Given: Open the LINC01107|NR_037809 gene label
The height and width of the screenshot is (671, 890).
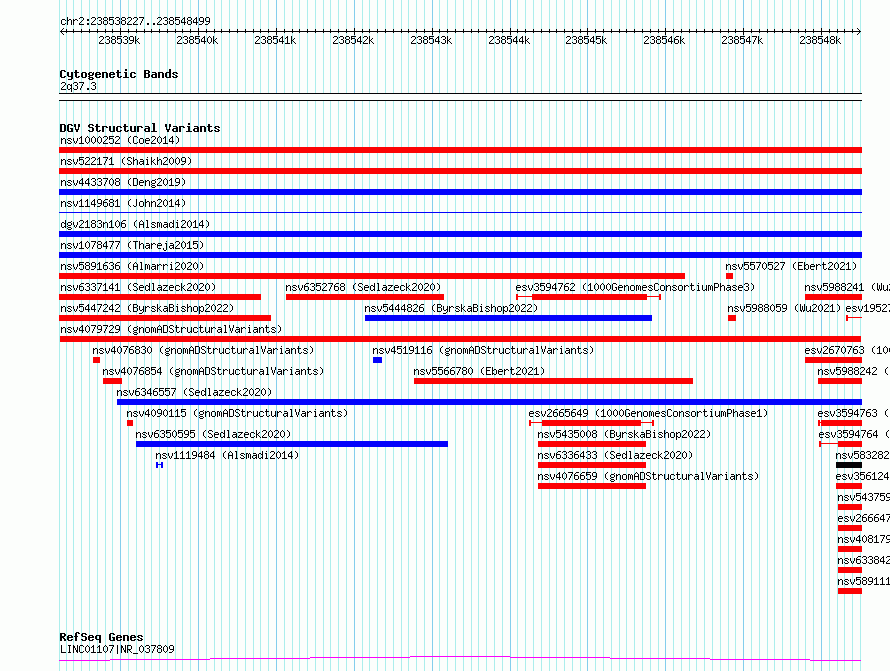Looking at the screenshot, I should (117, 649).
